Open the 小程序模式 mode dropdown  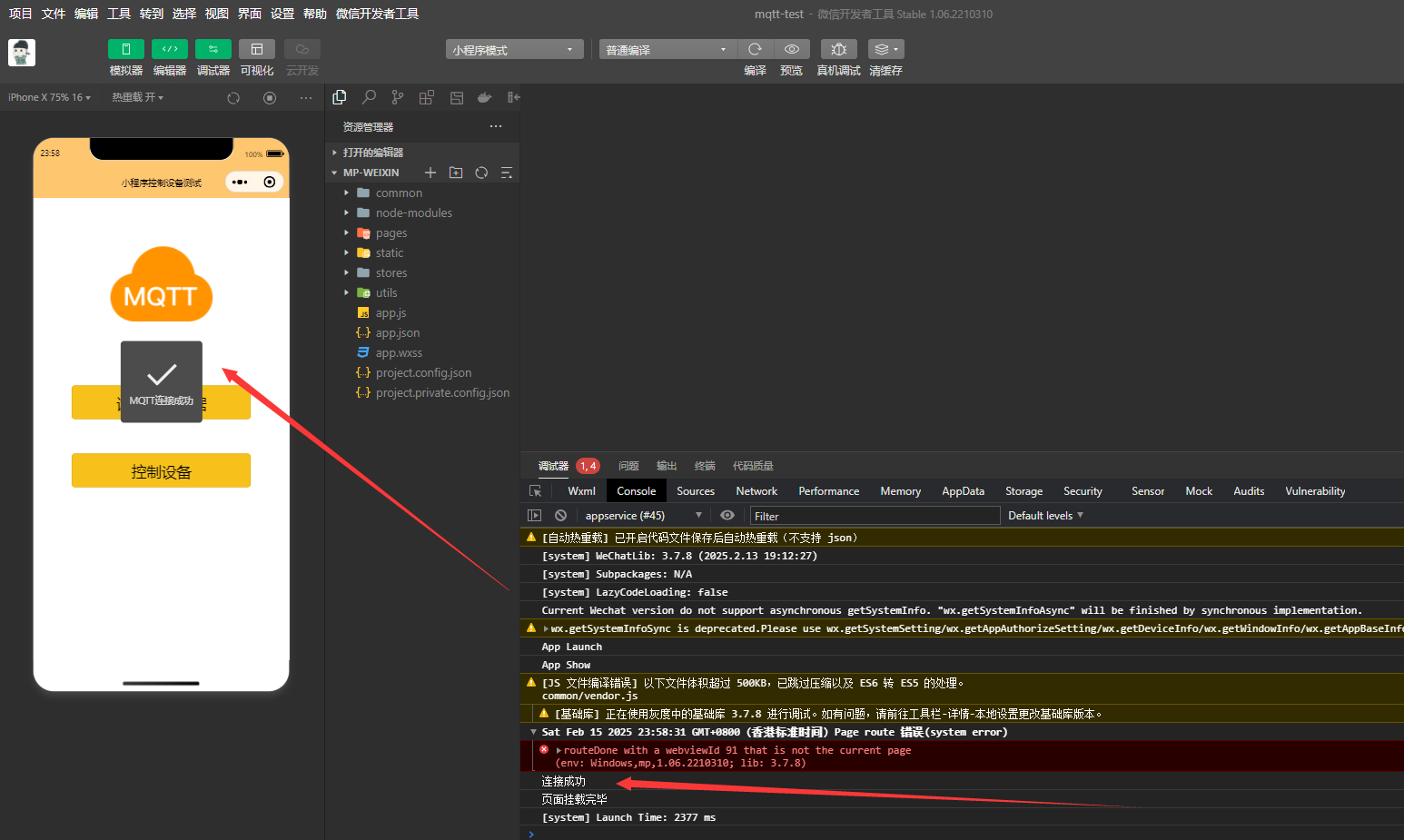[514, 50]
